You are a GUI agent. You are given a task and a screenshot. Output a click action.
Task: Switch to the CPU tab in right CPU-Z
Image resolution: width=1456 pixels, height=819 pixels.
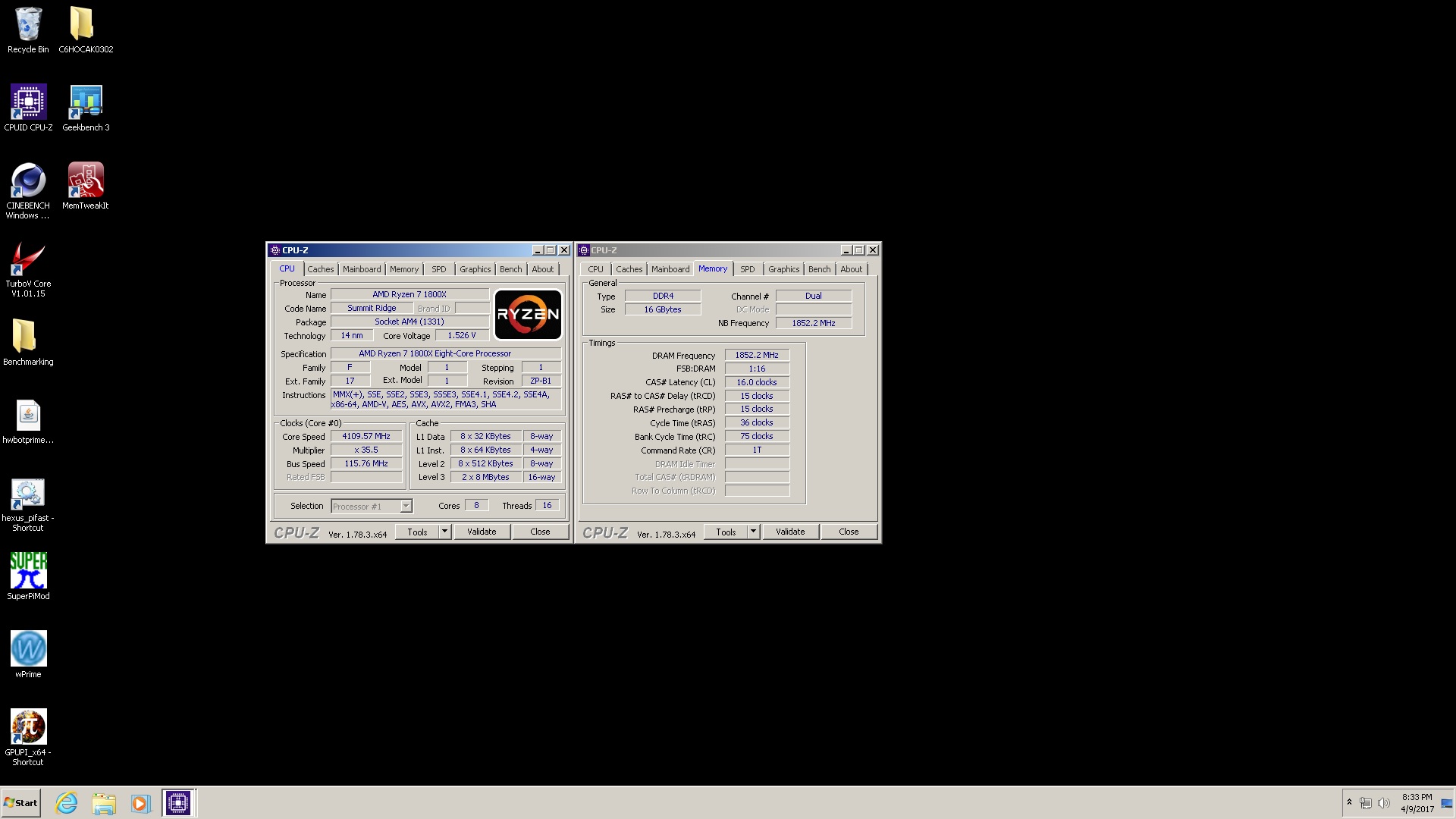[x=596, y=269]
